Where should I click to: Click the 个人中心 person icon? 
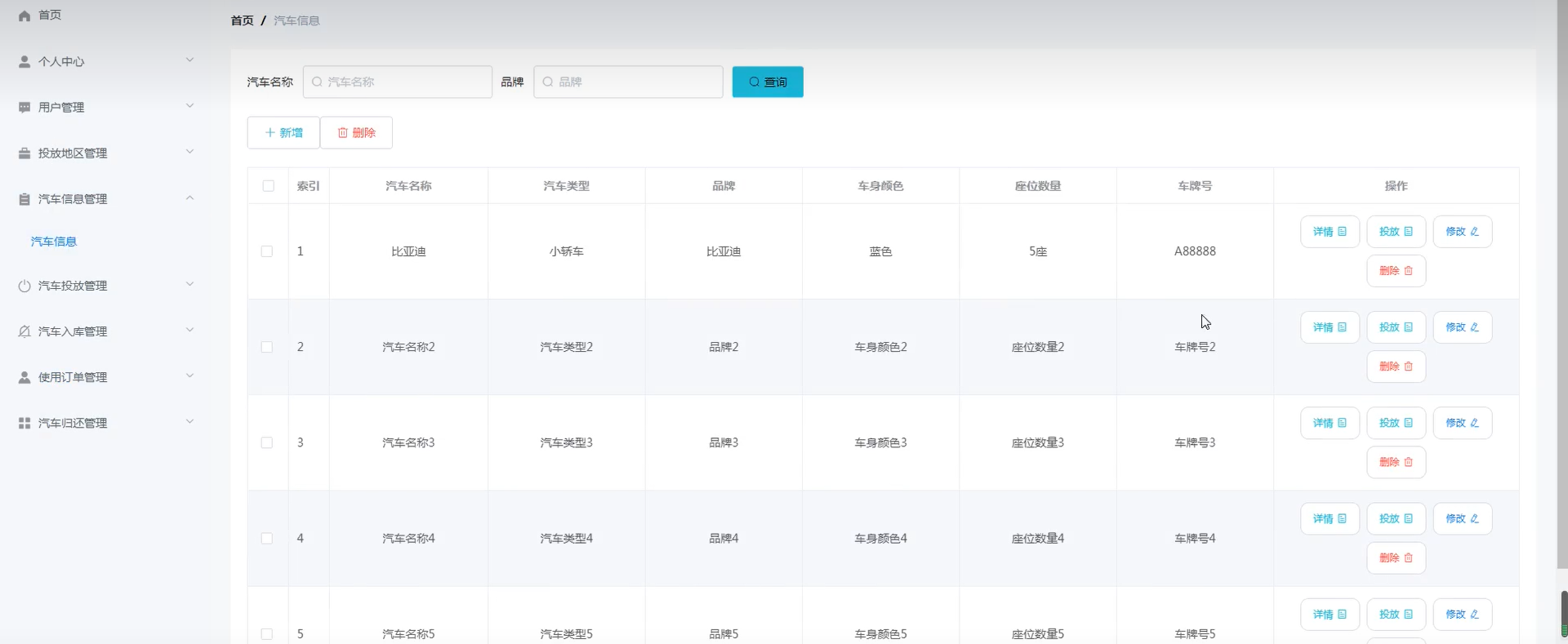pos(24,61)
